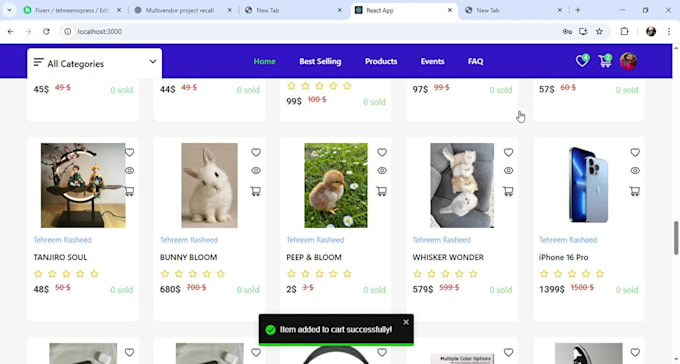Open the BUNNY BLOOM product title

click(188, 257)
